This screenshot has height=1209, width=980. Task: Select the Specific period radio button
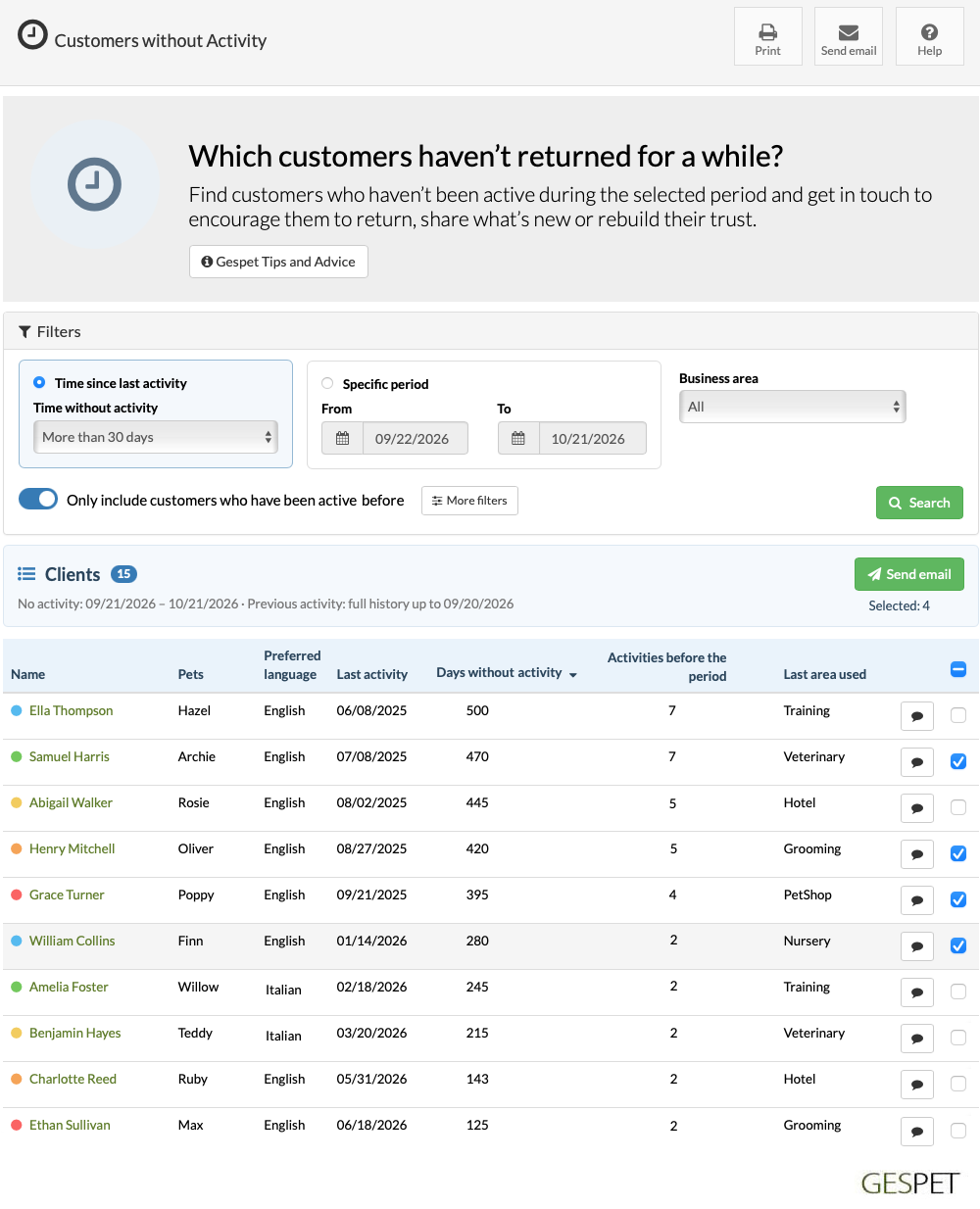pyautogui.click(x=327, y=383)
